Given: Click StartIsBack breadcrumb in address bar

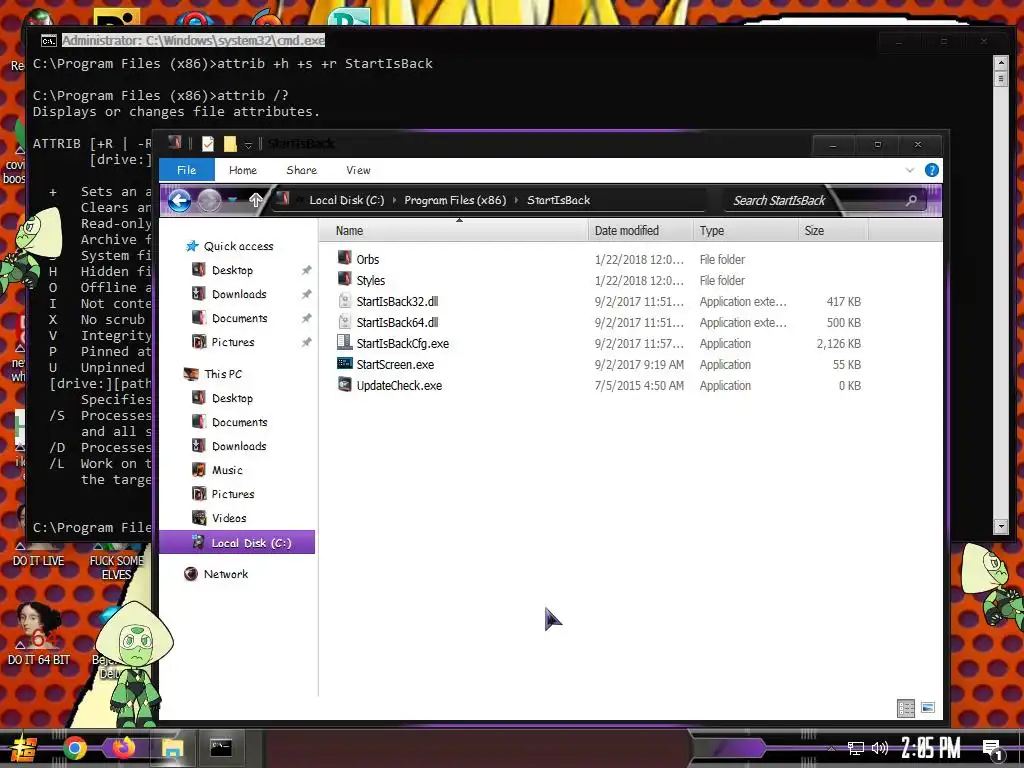Looking at the screenshot, I should (x=558, y=200).
